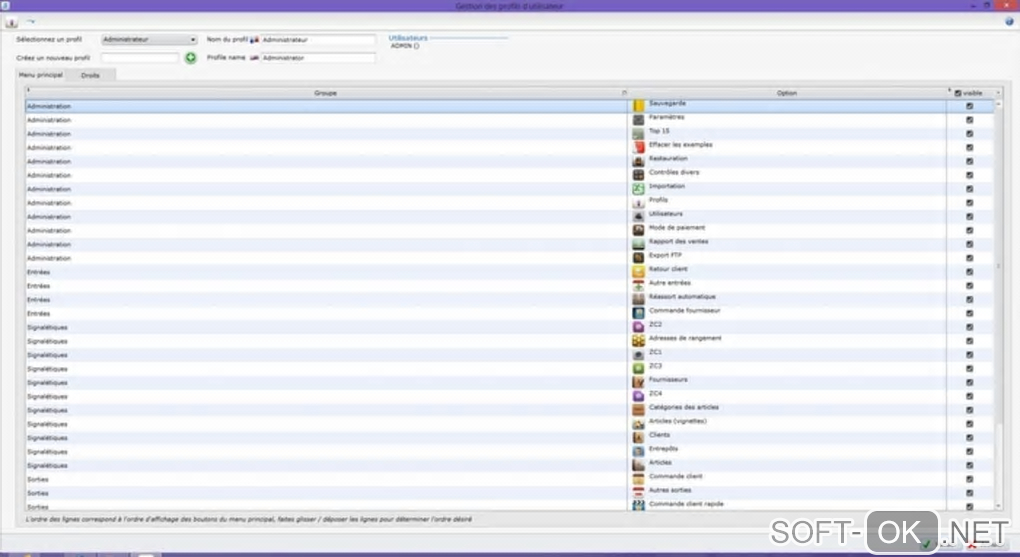Switch to the Droits tab
This screenshot has width=1020, height=557.
pyautogui.click(x=90, y=75)
